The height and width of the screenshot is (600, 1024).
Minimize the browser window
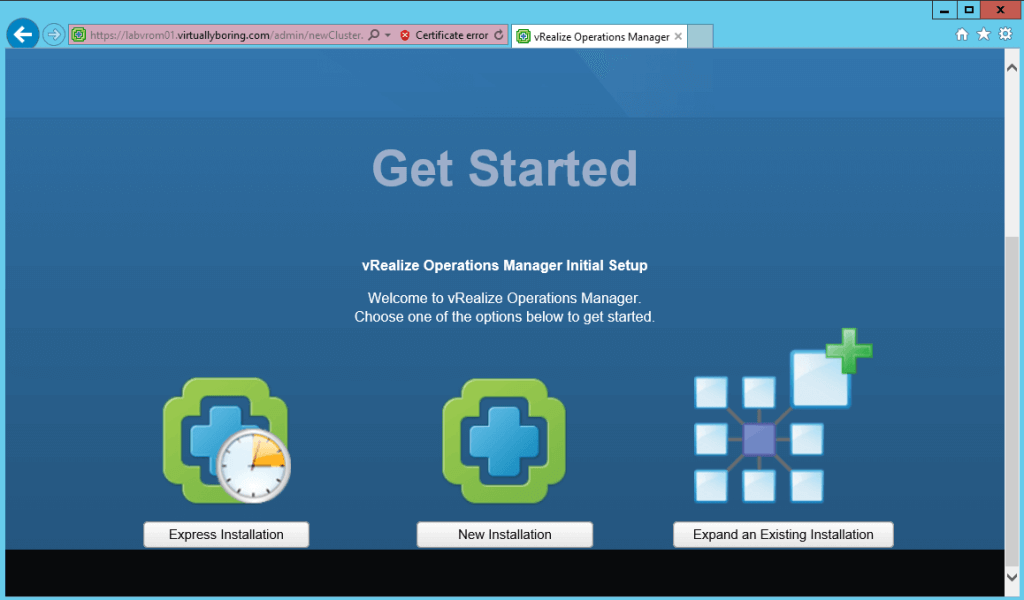coord(944,10)
